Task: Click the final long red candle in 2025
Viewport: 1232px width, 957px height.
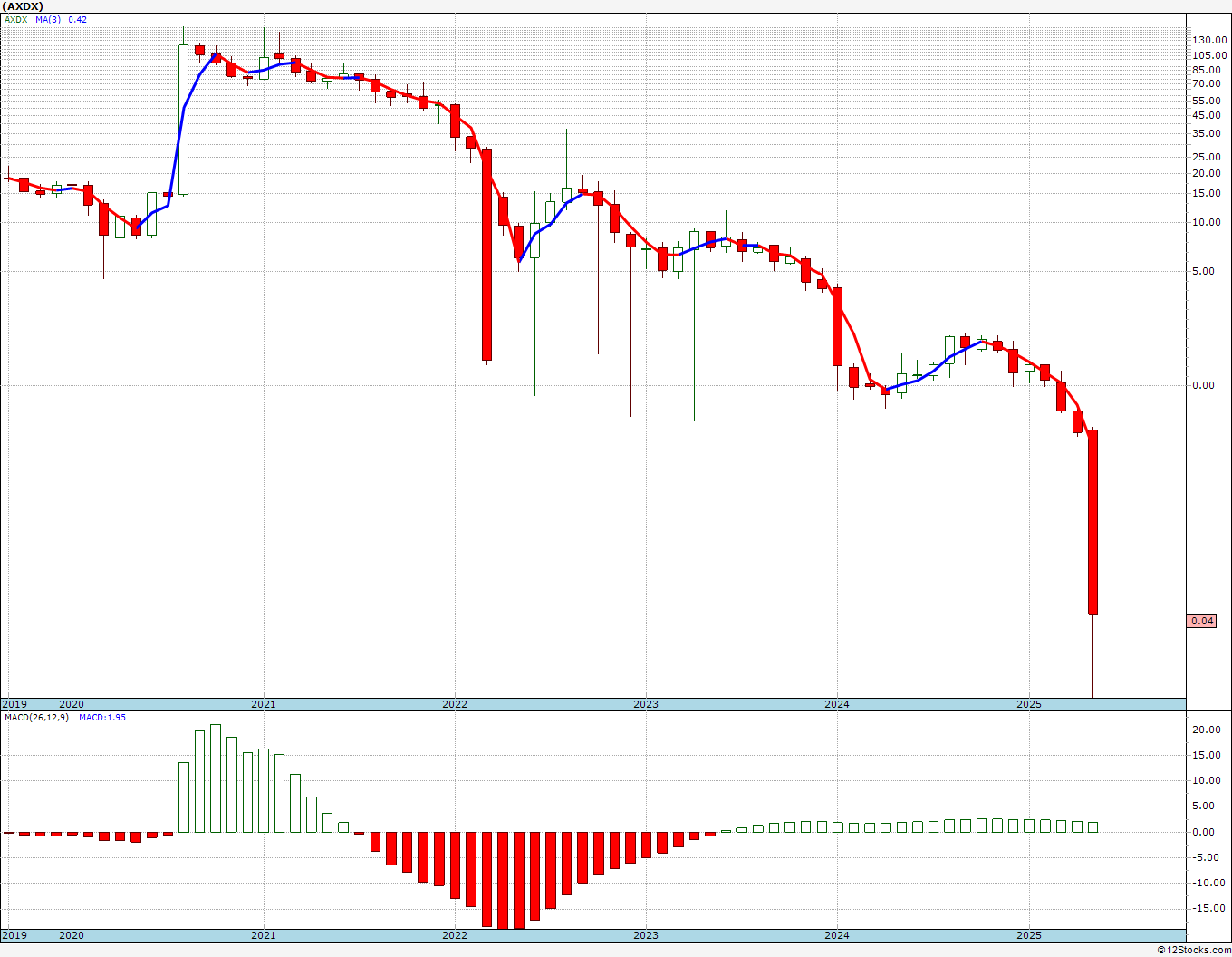Action: 1092,522
